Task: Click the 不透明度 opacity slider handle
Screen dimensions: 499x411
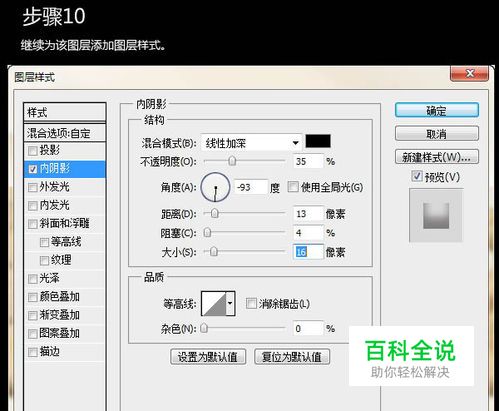Action: pos(232,161)
